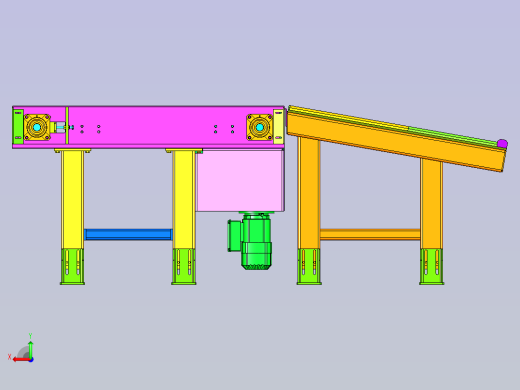Screen dimensions: 520x390
Task: Select the green gear motor
Action: tap(256, 241)
